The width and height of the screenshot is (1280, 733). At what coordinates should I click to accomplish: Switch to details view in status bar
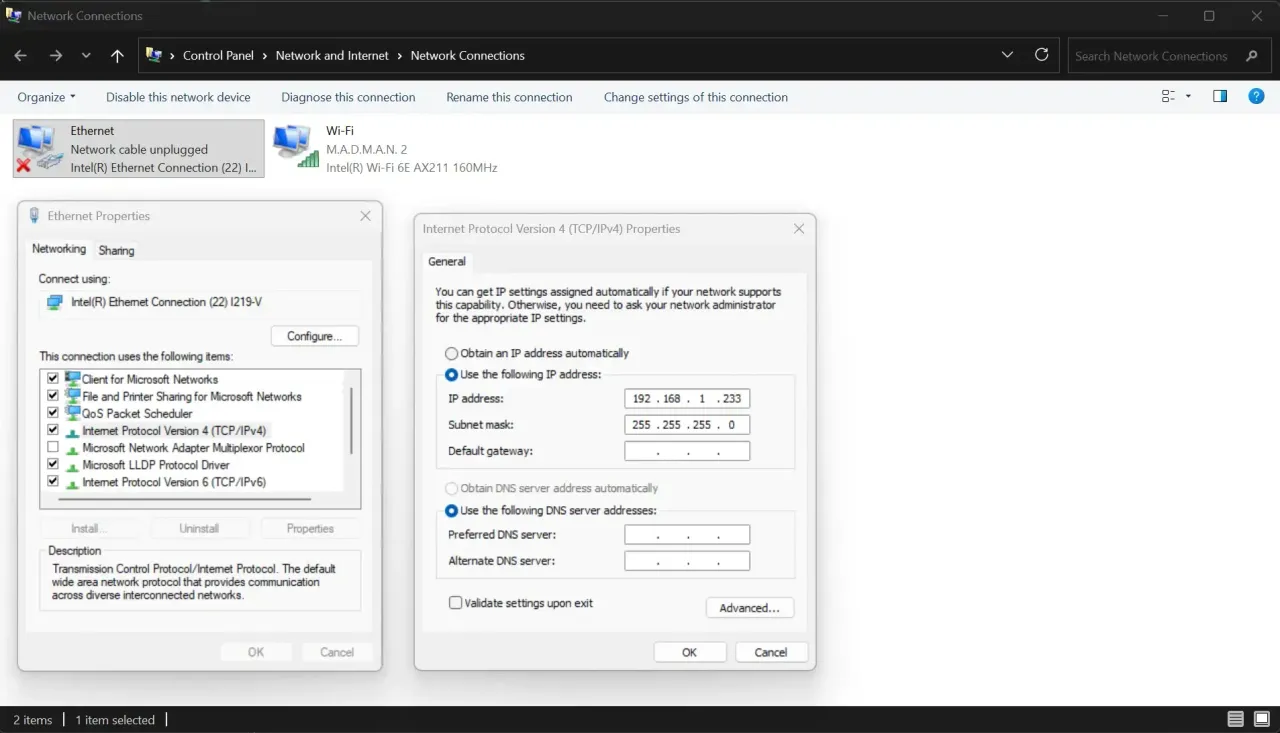pos(1236,719)
